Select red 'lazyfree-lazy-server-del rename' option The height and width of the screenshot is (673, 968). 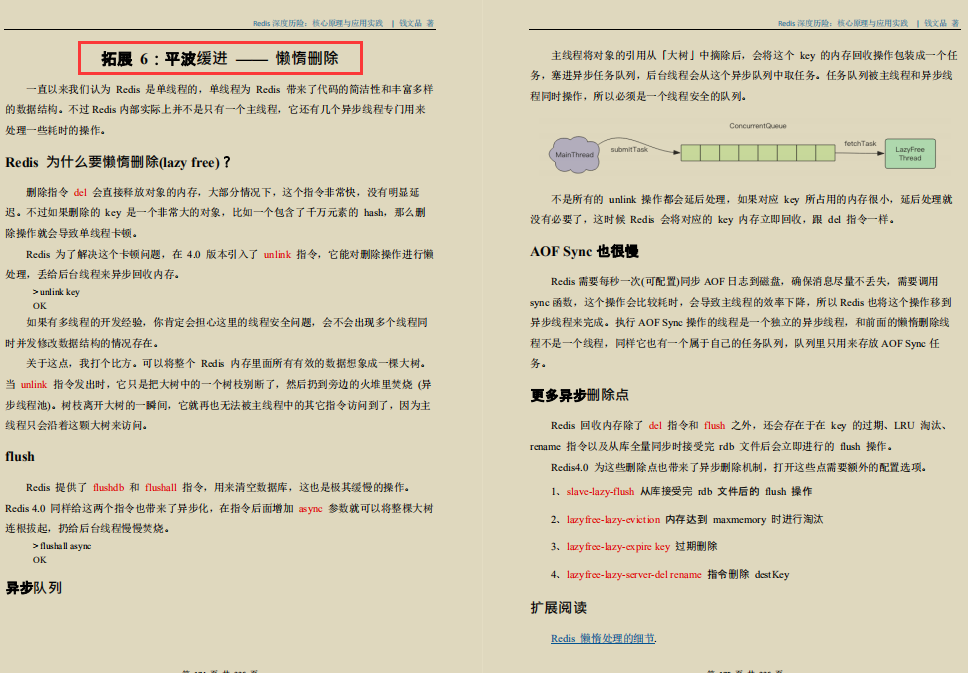pyautogui.click(x=634, y=574)
